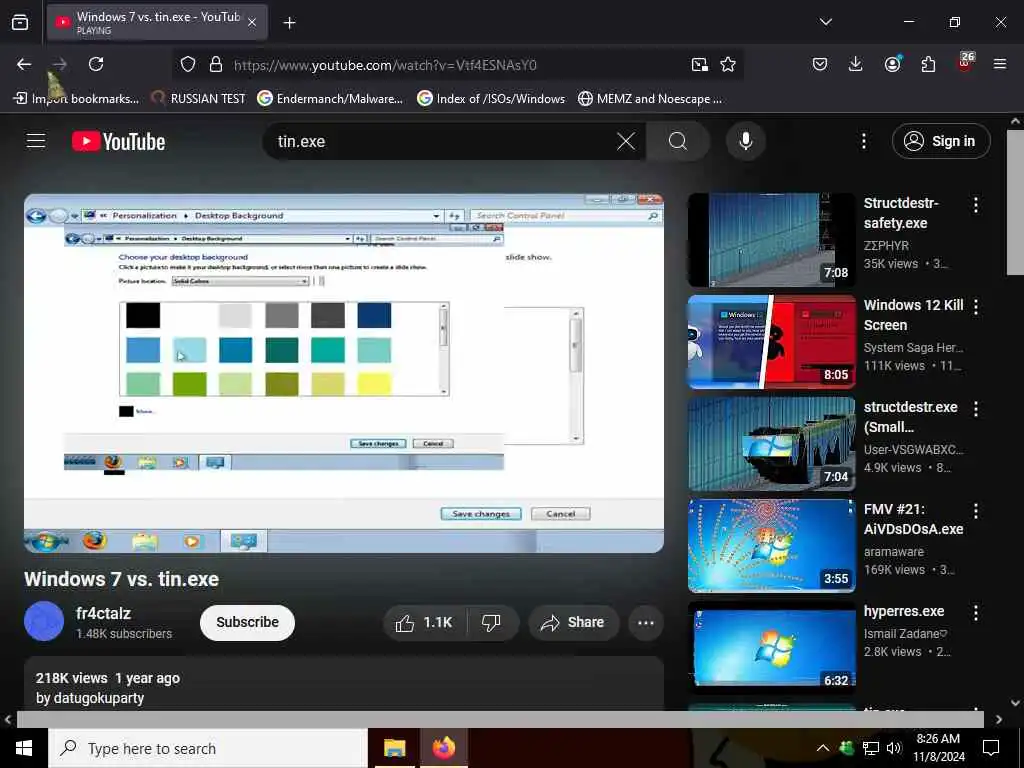Open options menu for FMV #21 video
Viewport: 1024px width, 768px height.
pos(976,511)
